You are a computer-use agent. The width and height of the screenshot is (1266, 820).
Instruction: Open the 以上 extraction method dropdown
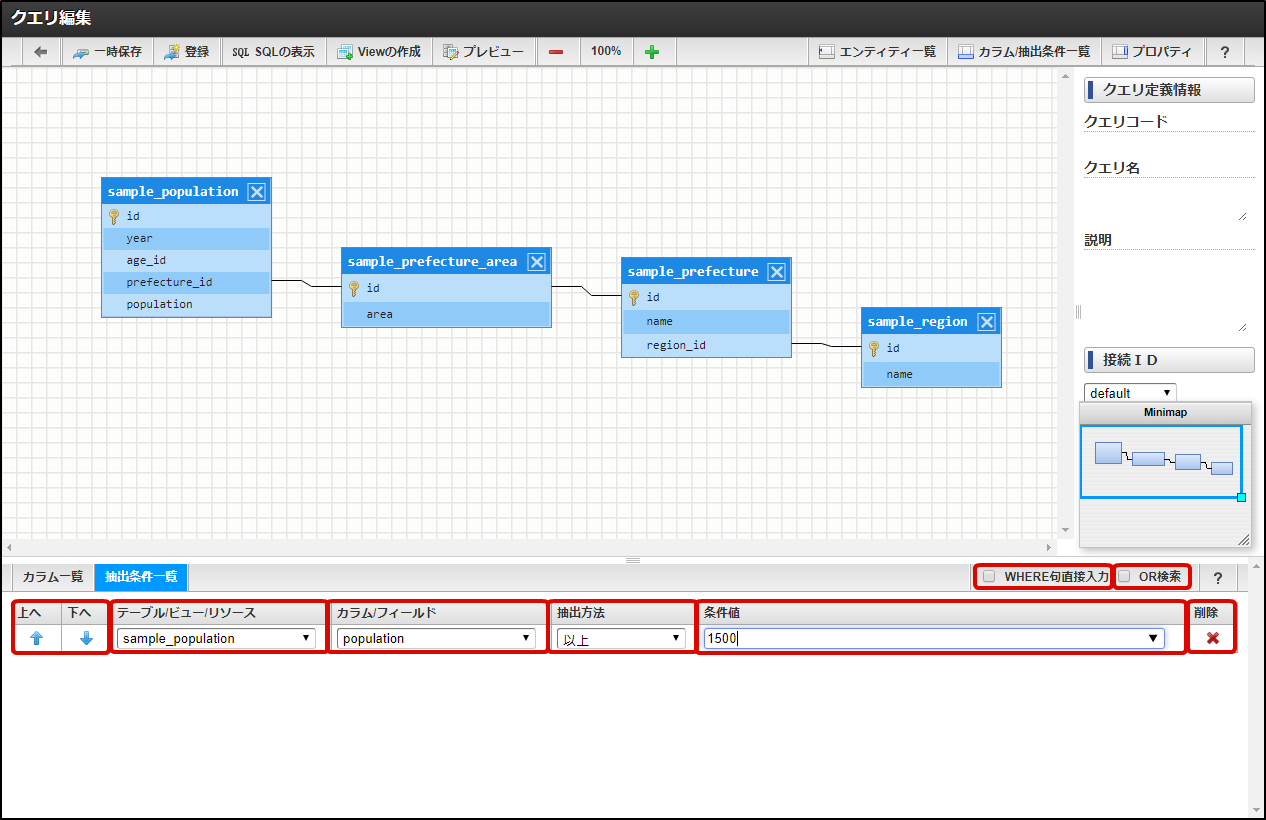(621, 638)
